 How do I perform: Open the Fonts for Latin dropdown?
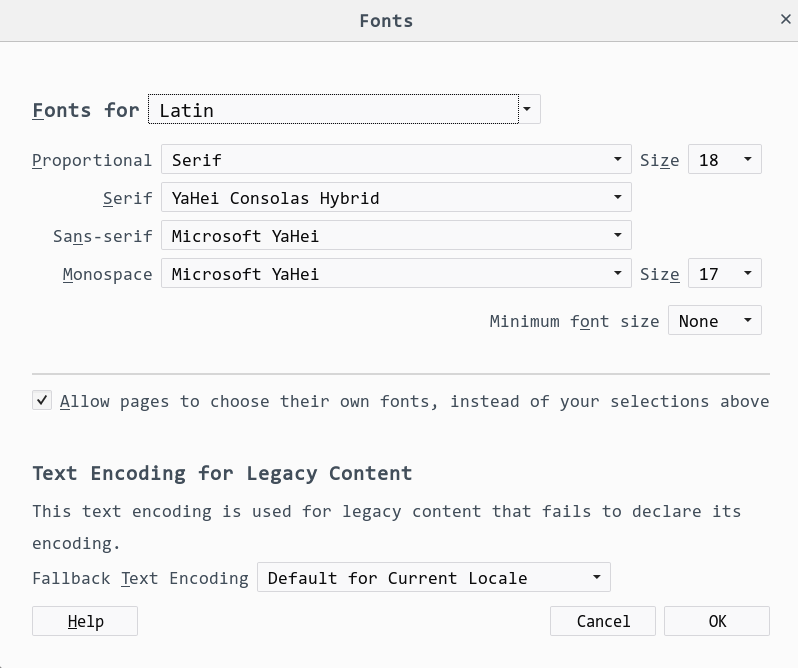344,109
